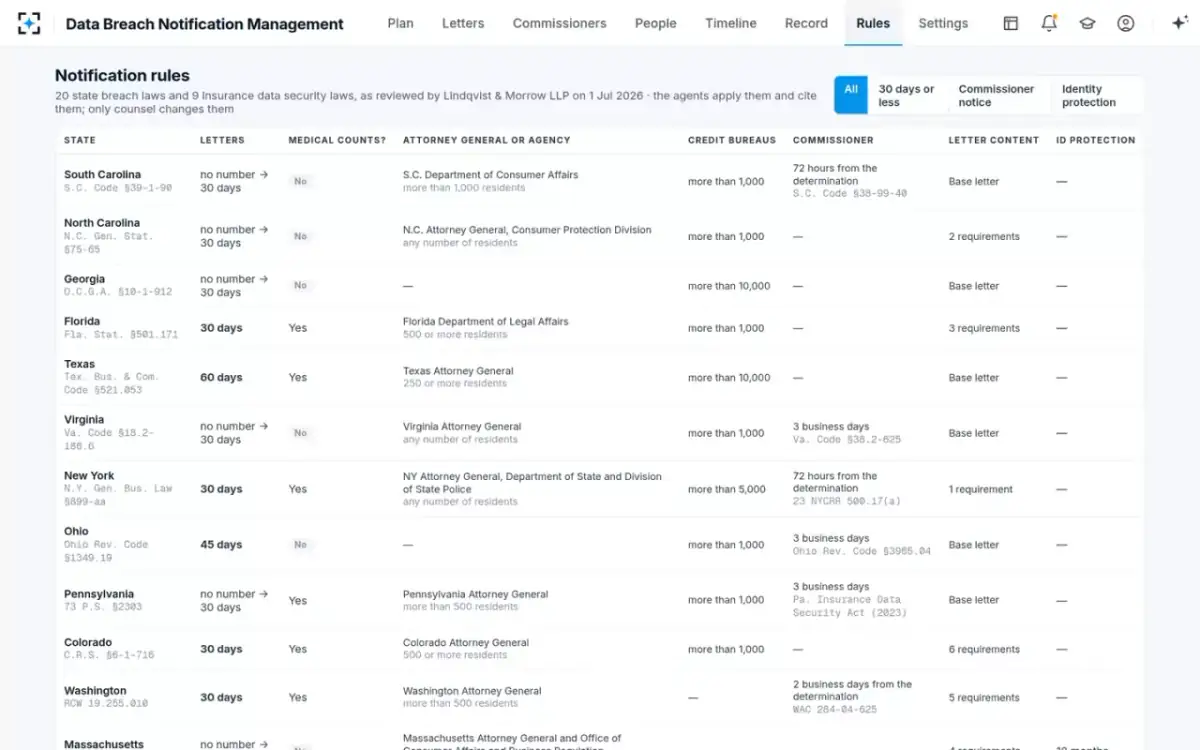
Task: Click the RCW 19.255.010 citation
Action: pyautogui.click(x=106, y=704)
